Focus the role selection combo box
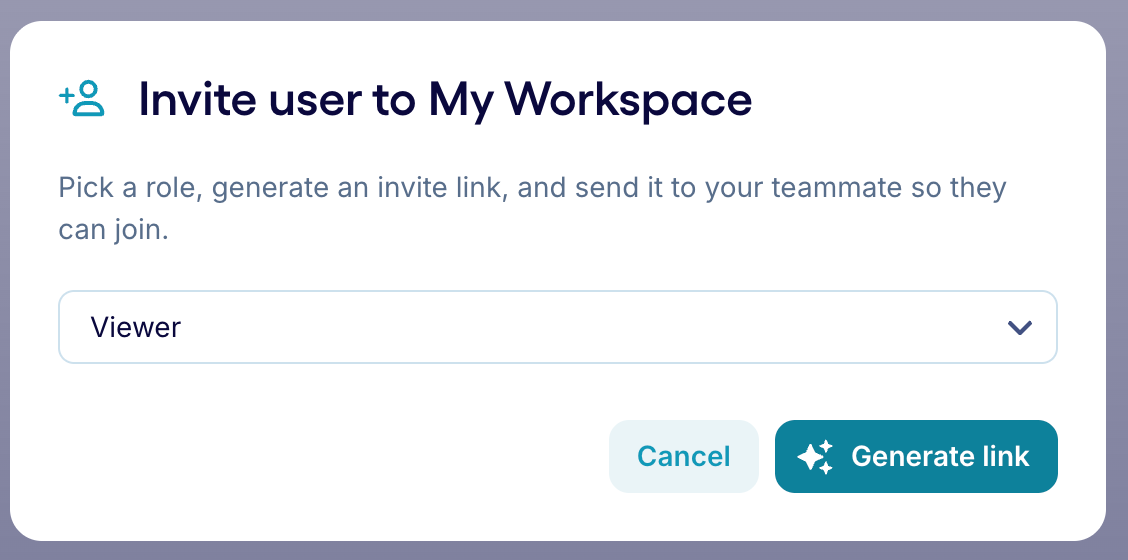 tap(557, 327)
